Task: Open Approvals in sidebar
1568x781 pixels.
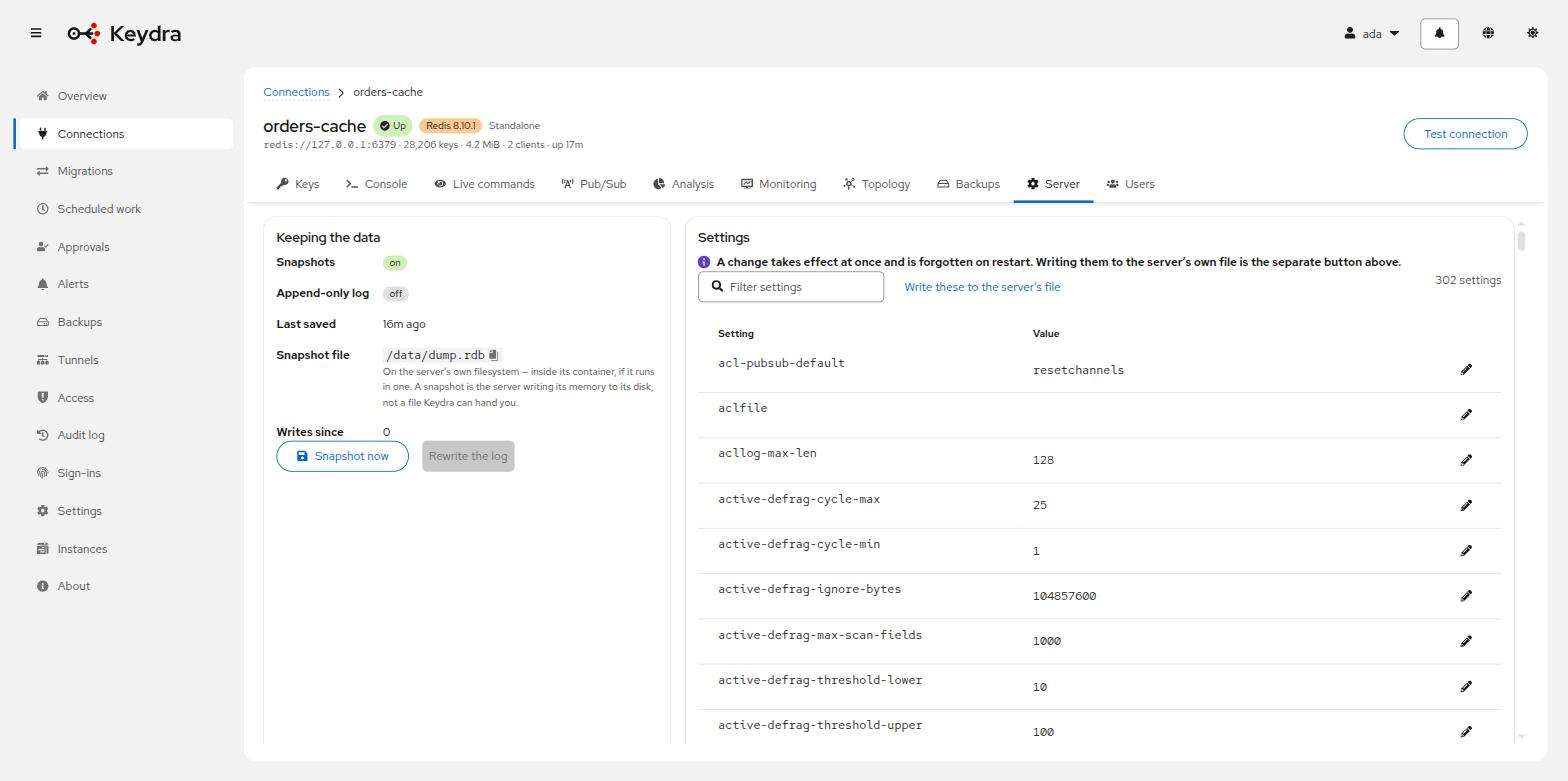Action: [x=124, y=247]
